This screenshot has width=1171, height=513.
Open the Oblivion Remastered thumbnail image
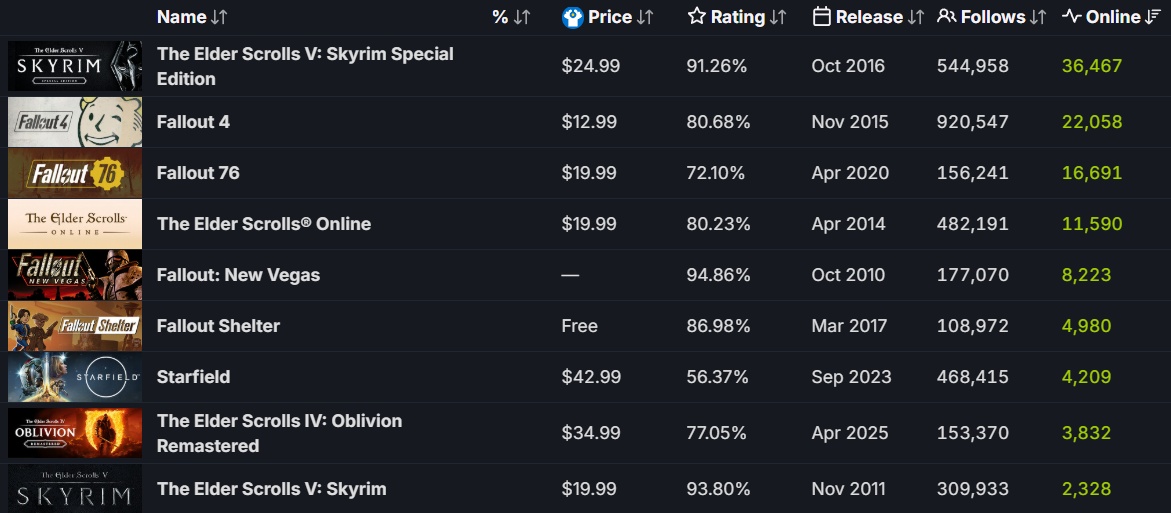click(75, 433)
